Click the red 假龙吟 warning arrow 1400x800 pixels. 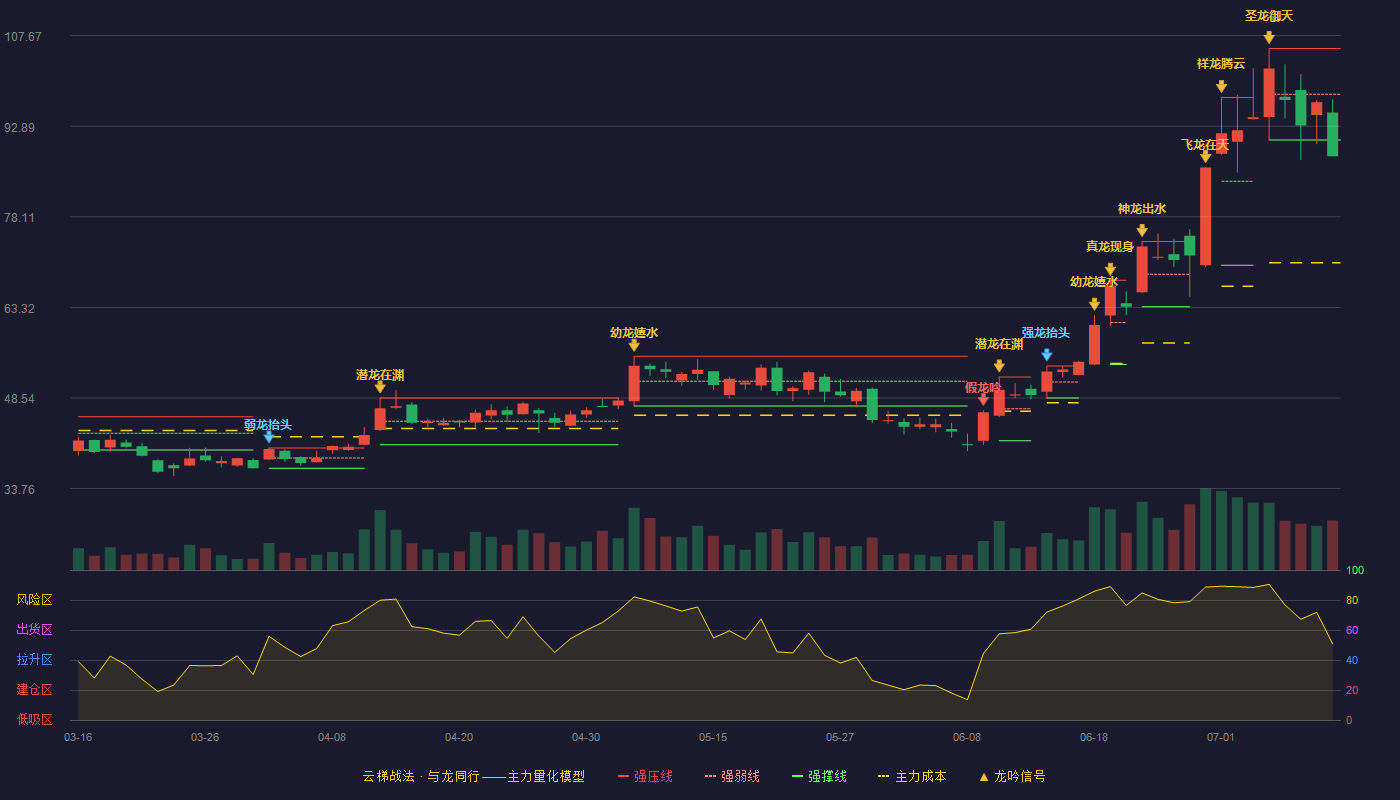coord(983,399)
